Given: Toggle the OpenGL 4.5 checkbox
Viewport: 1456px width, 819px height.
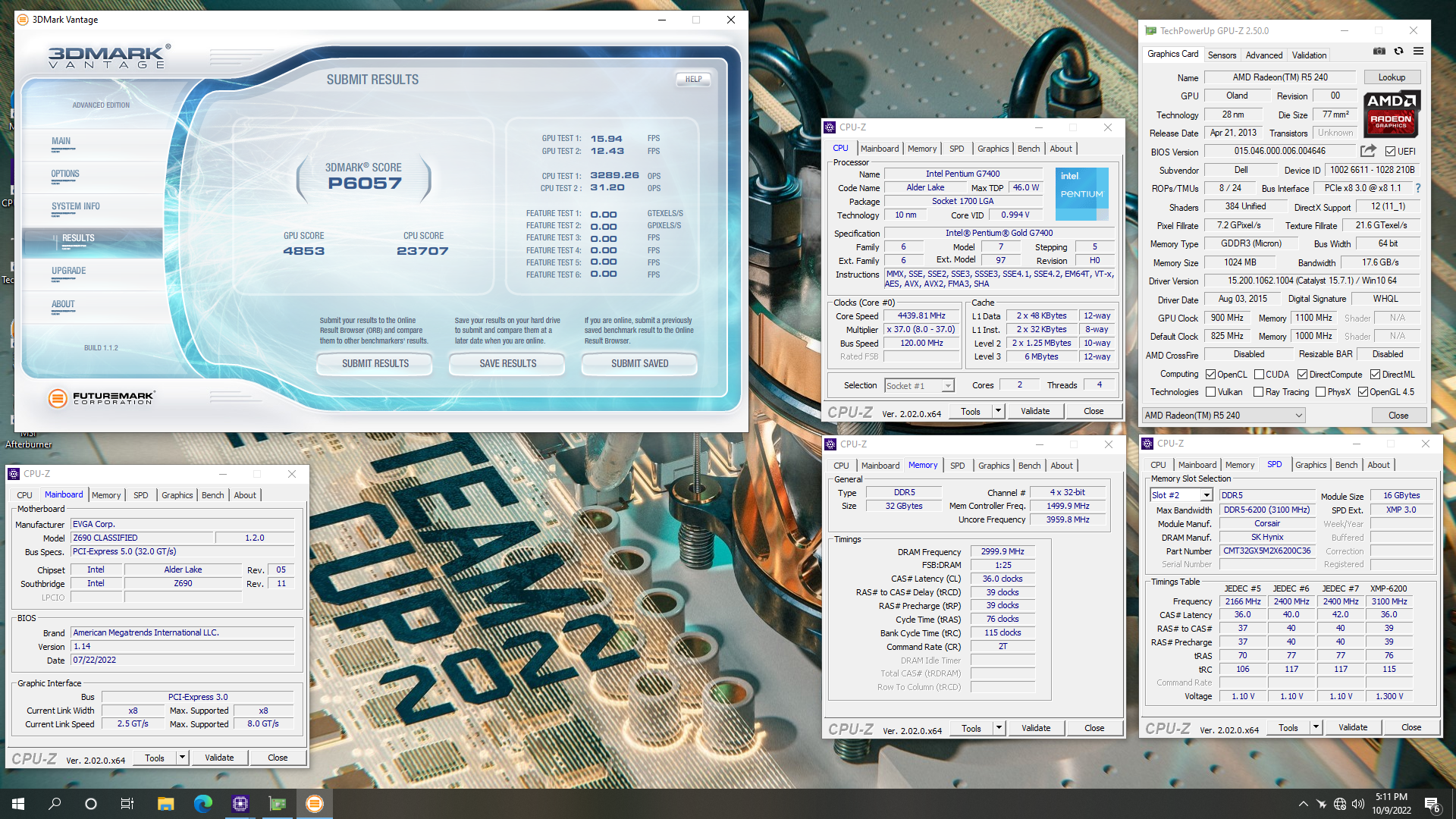Looking at the screenshot, I should [1363, 392].
